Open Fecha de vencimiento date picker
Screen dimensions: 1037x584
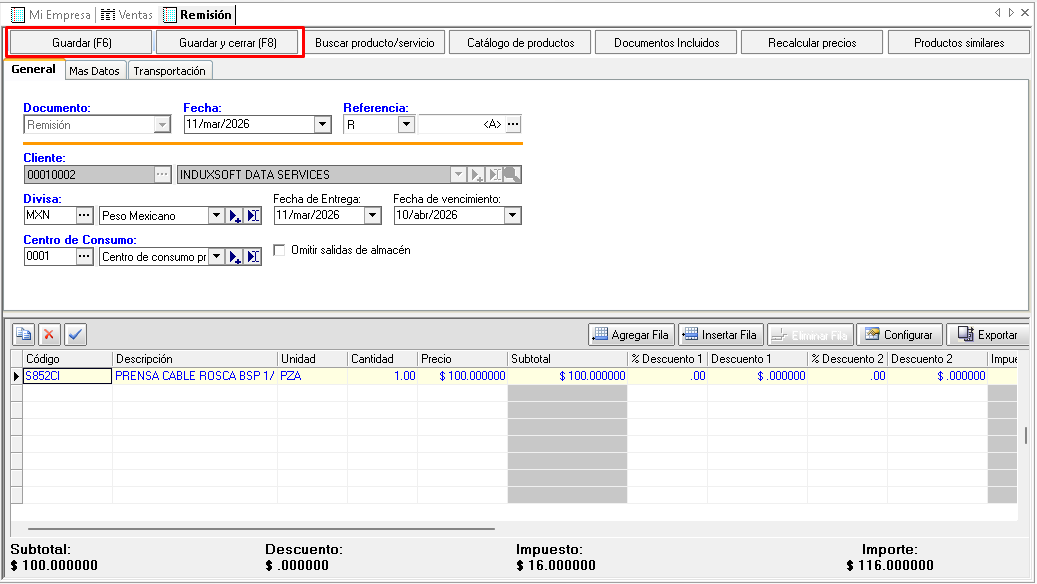[x=512, y=216]
